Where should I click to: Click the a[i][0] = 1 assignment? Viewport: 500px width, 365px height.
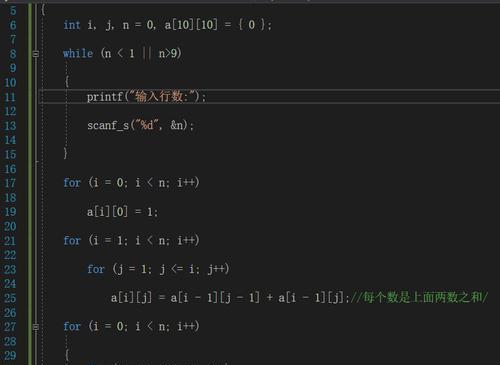click(122, 212)
